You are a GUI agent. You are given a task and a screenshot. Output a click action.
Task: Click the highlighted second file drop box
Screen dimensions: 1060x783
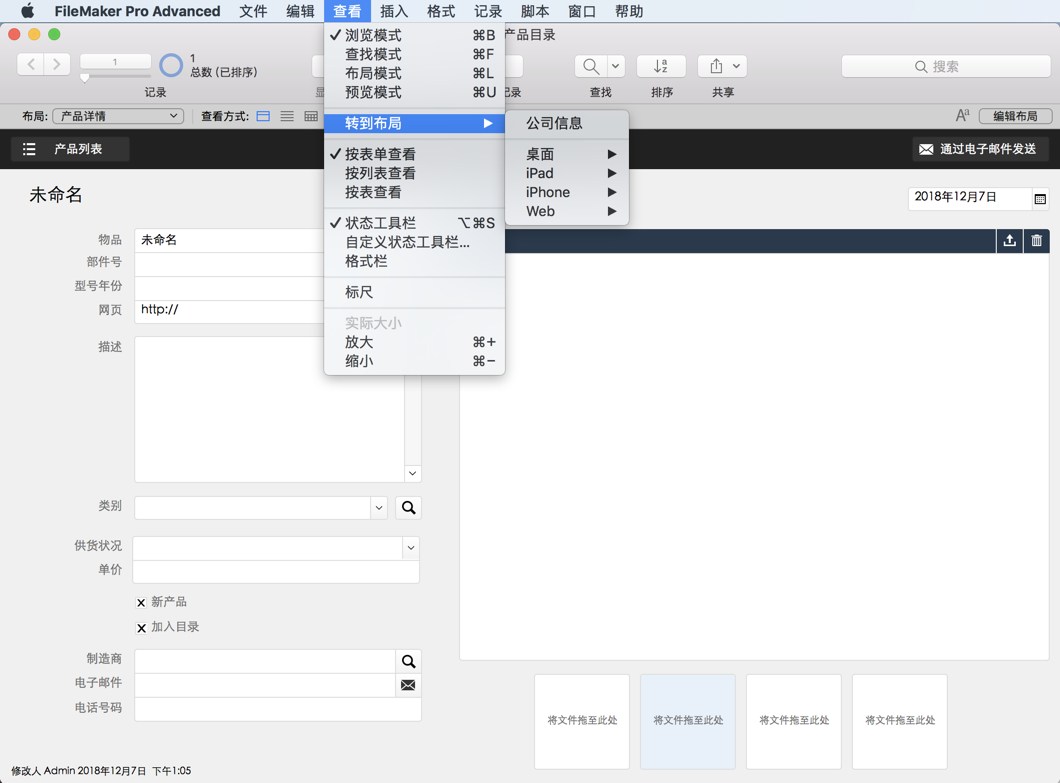tap(688, 721)
